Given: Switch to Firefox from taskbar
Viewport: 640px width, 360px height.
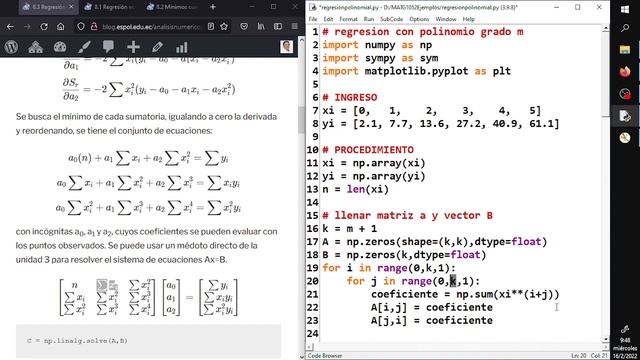Looking at the screenshot, I should tap(625, 72).
